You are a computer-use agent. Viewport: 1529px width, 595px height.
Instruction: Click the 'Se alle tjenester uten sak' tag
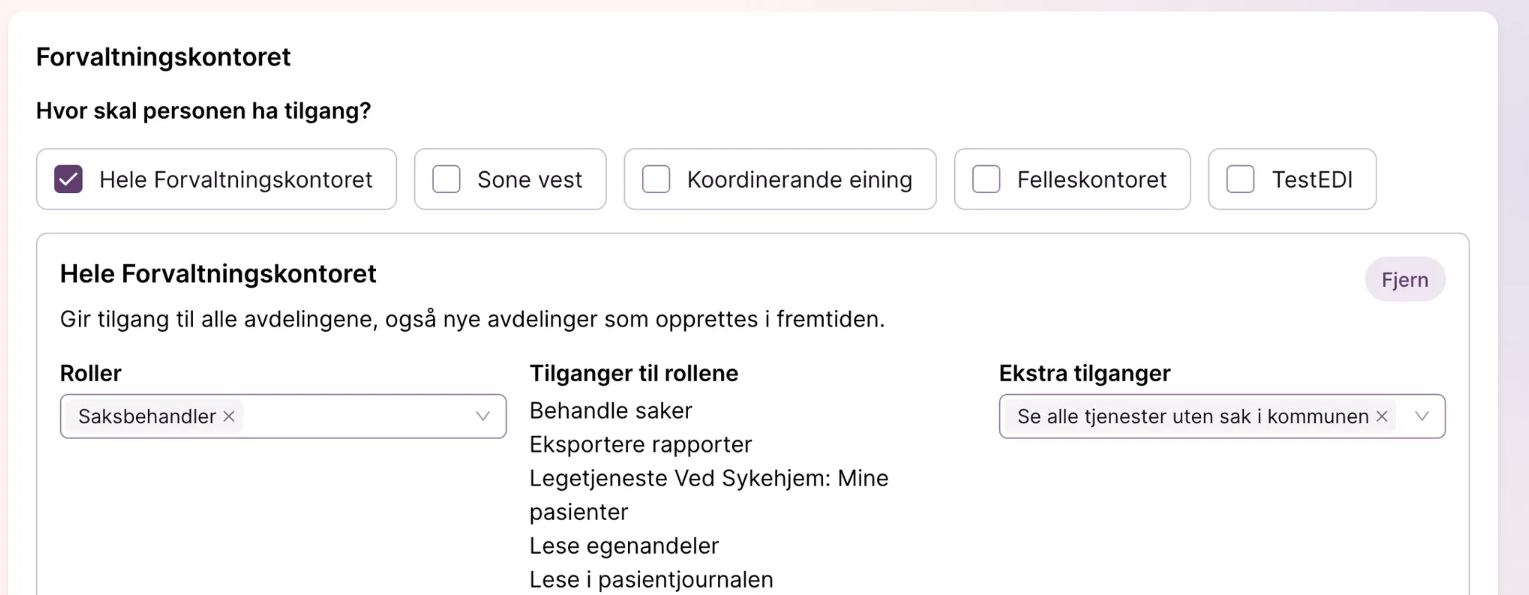pos(1192,417)
